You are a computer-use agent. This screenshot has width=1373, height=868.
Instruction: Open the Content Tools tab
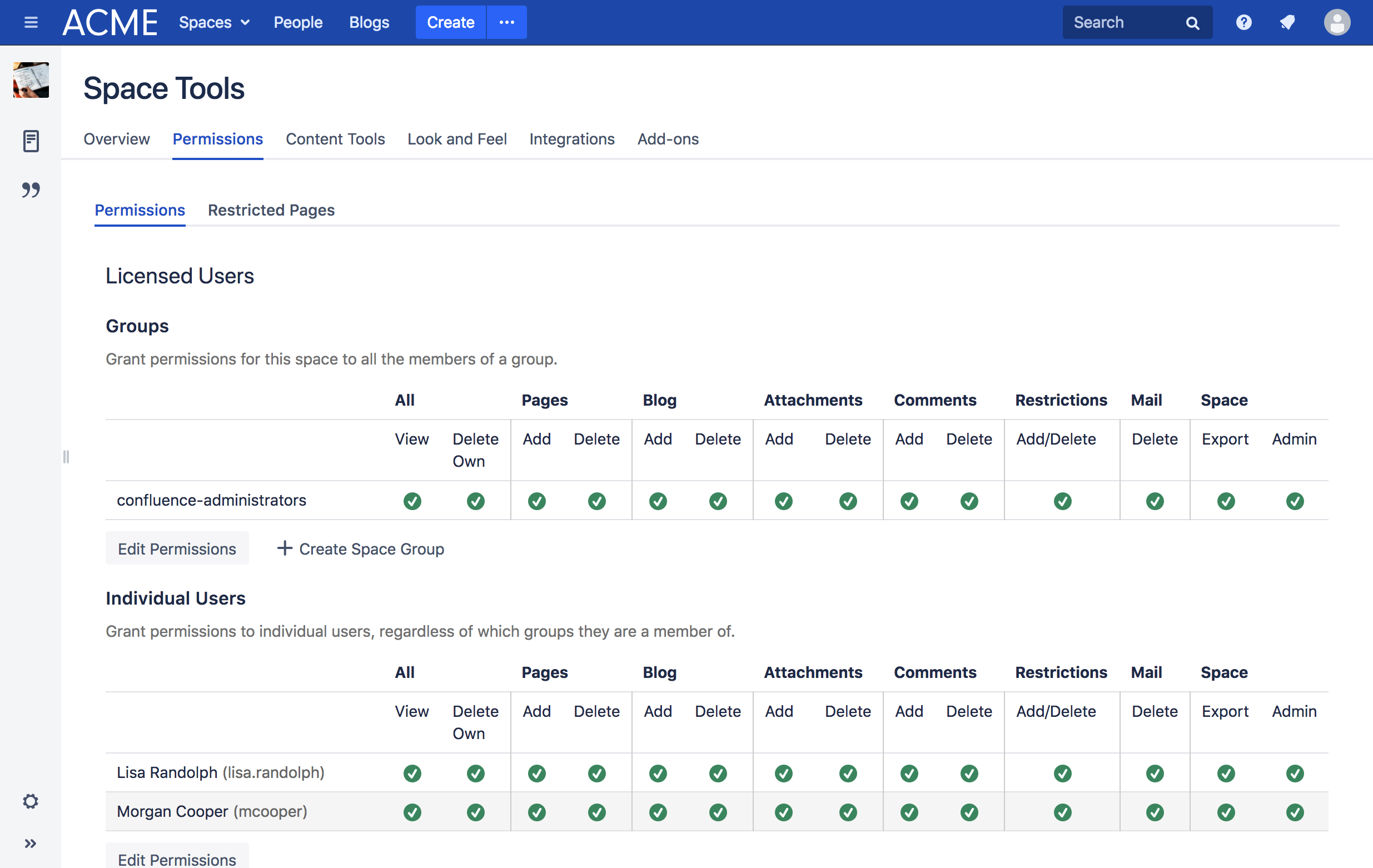335,139
